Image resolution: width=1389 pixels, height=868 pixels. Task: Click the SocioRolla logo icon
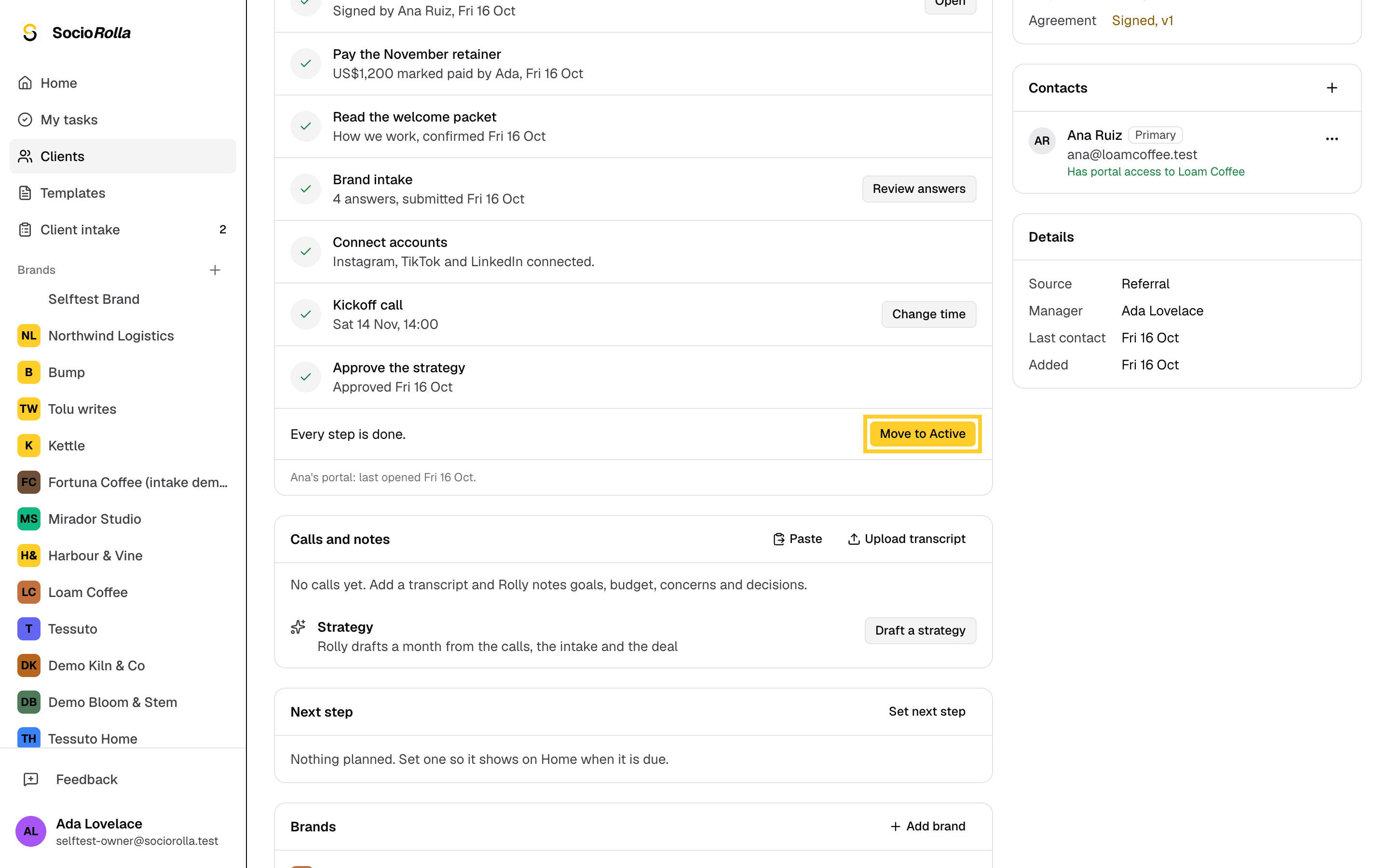[30, 33]
